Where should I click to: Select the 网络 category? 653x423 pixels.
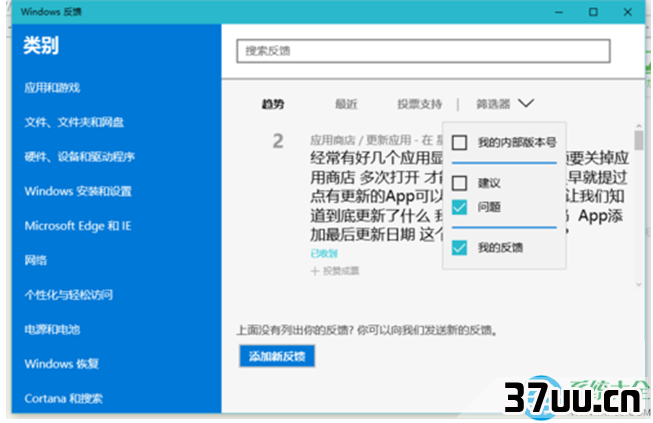[35, 261]
